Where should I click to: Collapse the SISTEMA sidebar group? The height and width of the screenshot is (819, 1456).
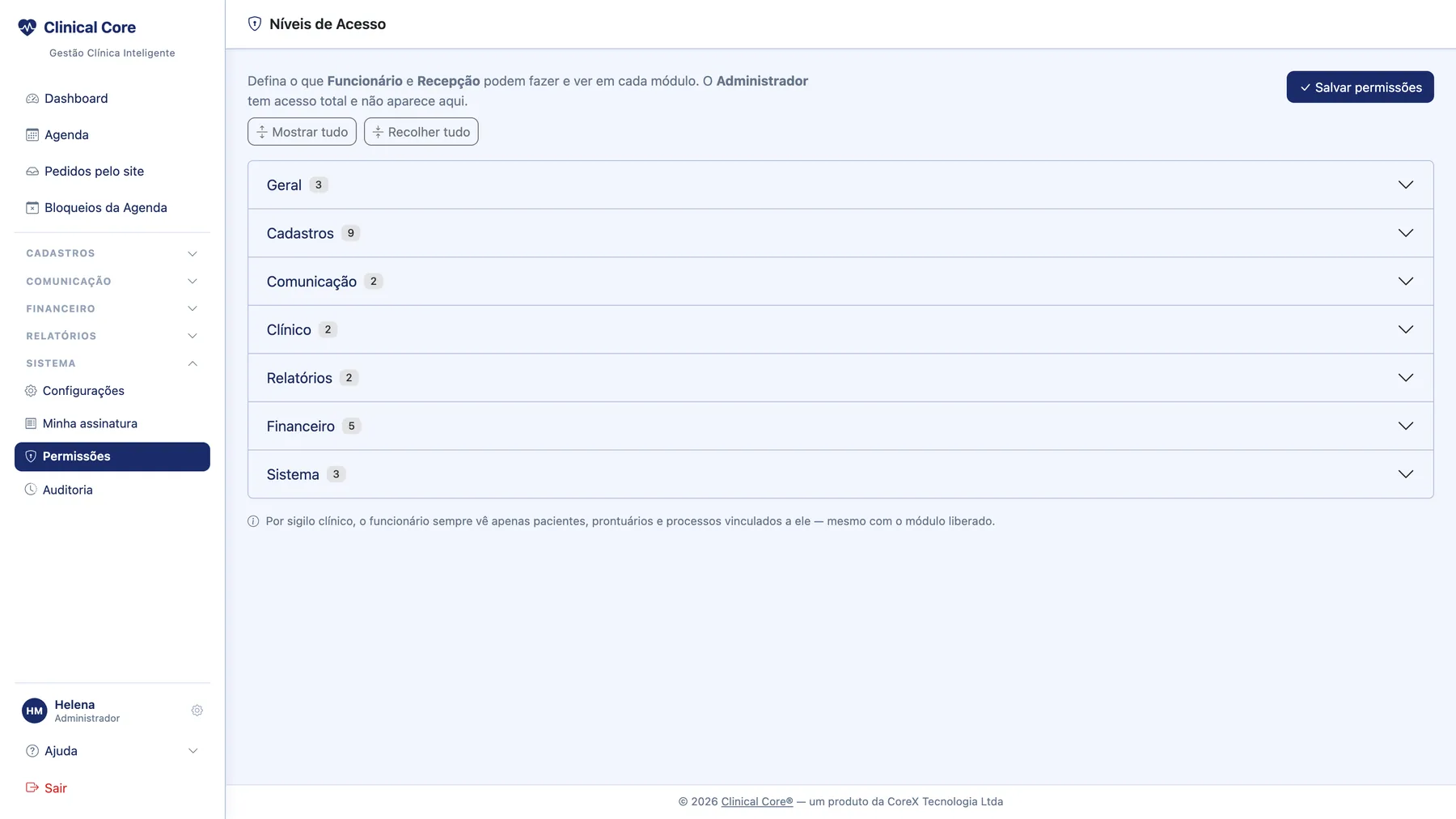112,363
